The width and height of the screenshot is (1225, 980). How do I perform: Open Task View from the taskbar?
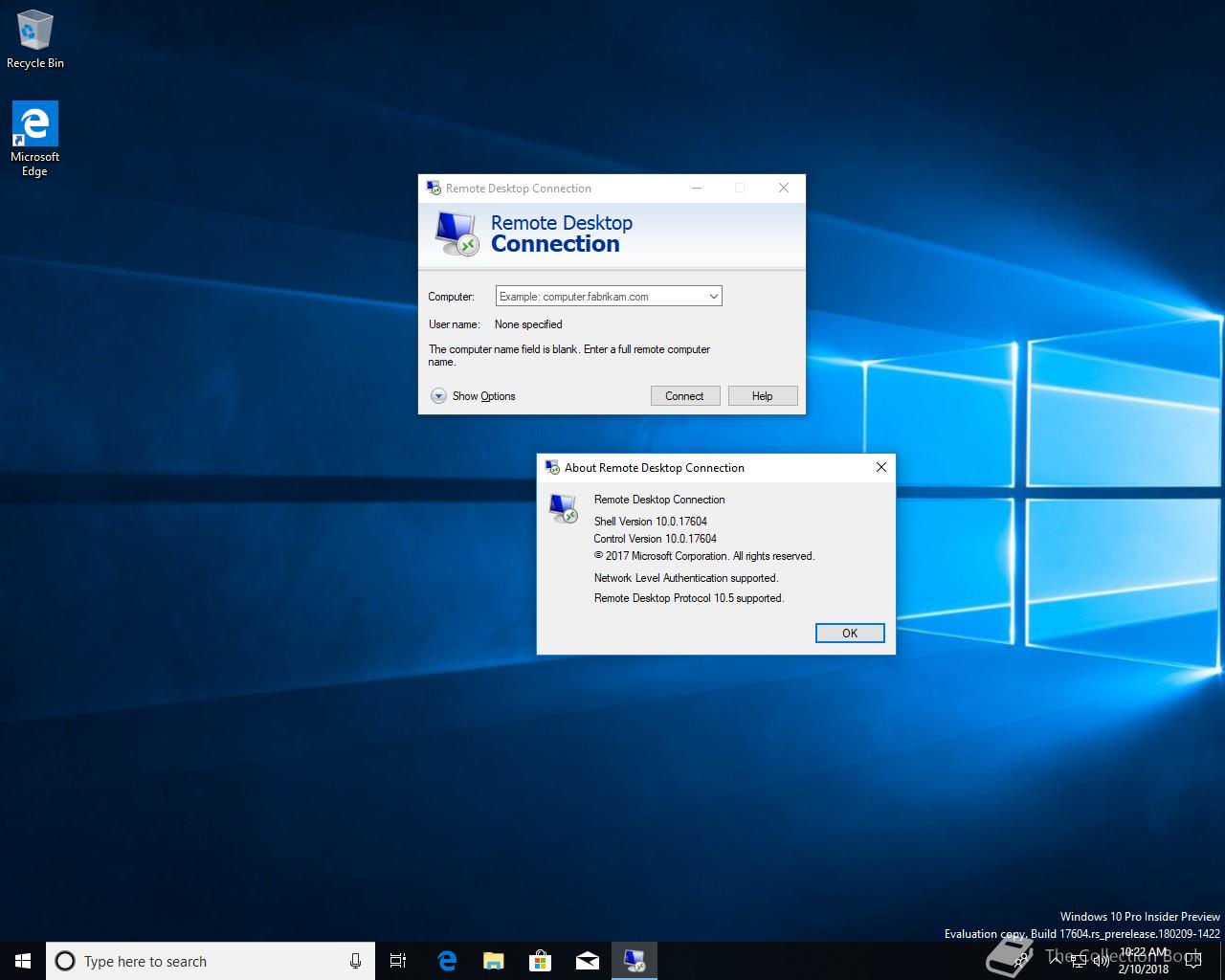point(398,961)
